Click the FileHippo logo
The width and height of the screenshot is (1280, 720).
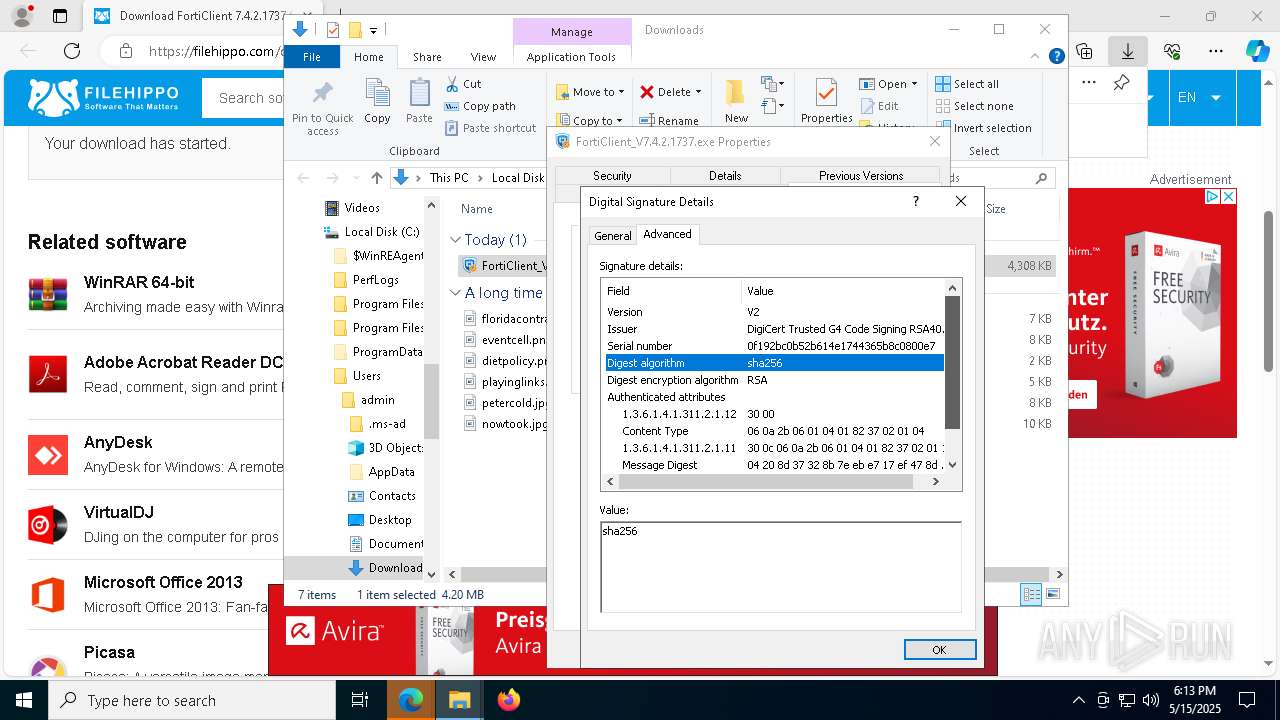coord(104,97)
